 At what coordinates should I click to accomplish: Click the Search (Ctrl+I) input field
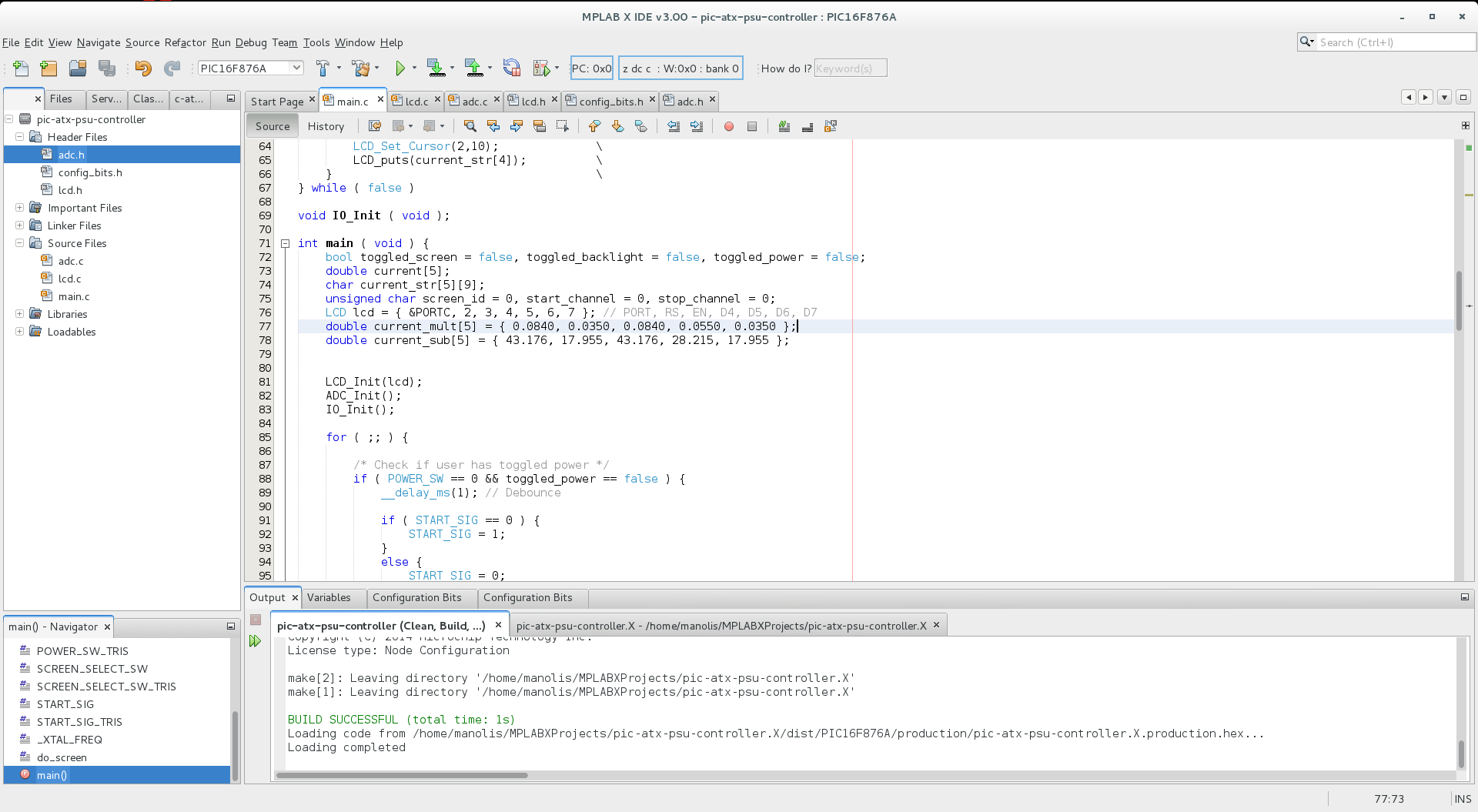point(1393,42)
